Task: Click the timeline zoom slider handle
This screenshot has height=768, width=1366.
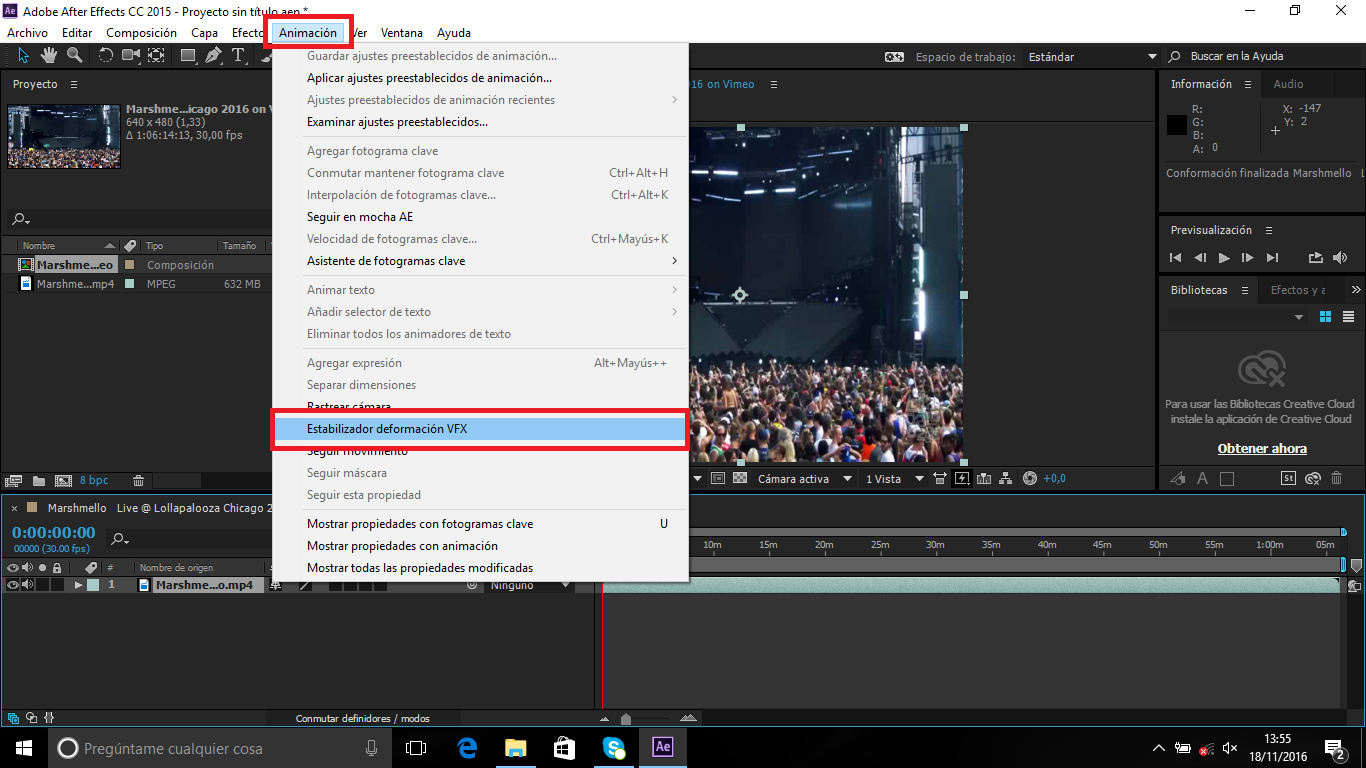Action: pos(626,719)
